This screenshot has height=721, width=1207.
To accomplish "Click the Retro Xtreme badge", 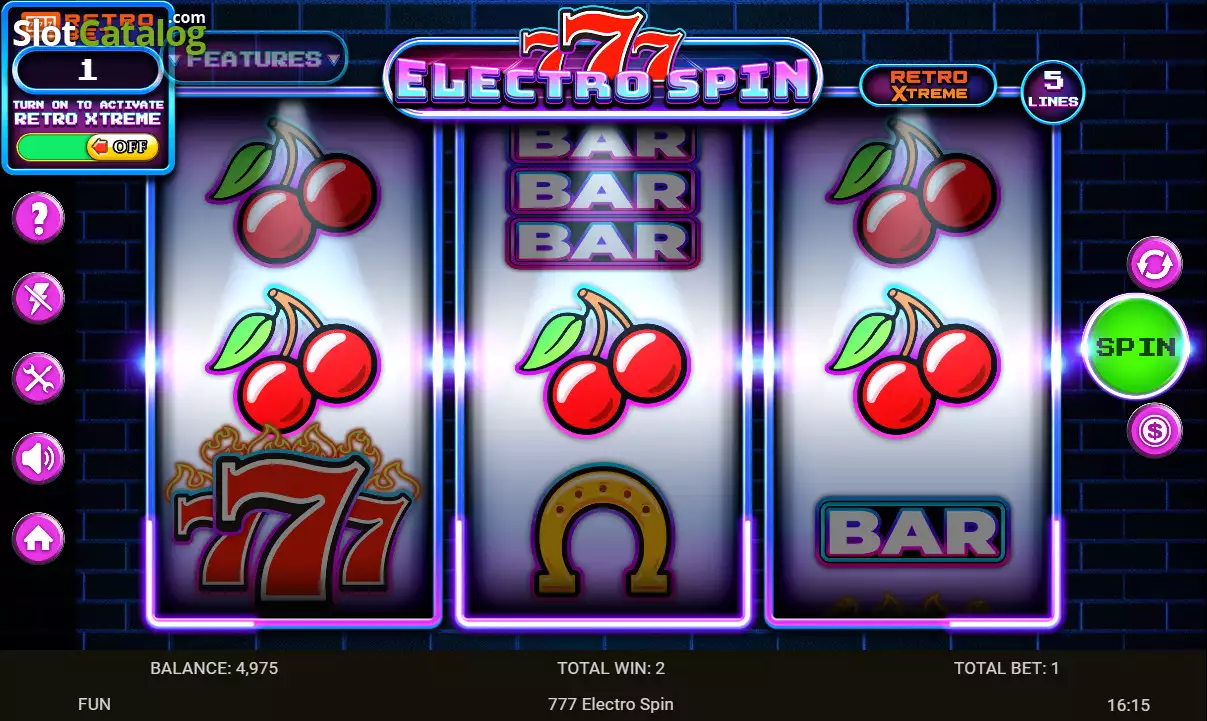I will (928, 86).
